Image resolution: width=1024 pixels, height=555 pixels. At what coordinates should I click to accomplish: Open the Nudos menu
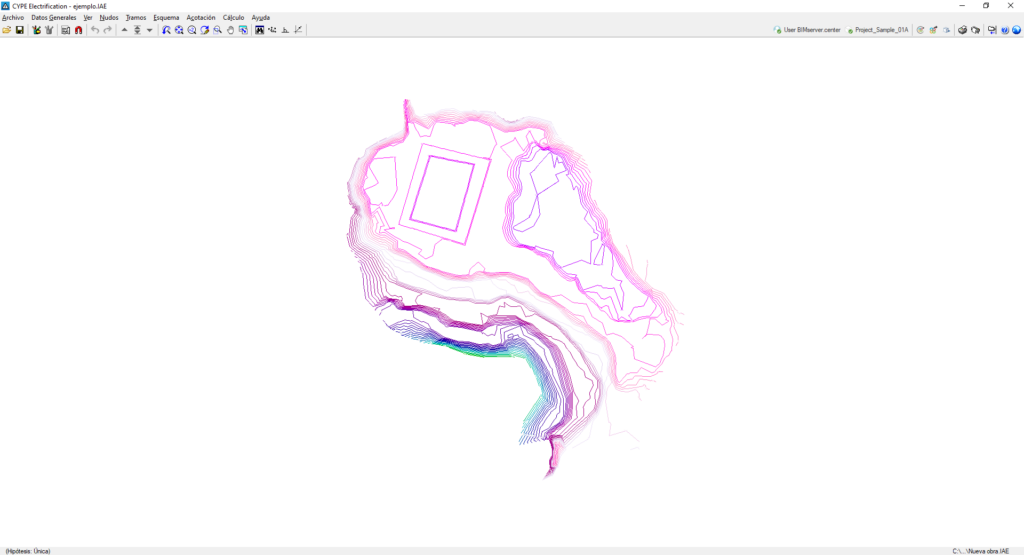point(109,18)
